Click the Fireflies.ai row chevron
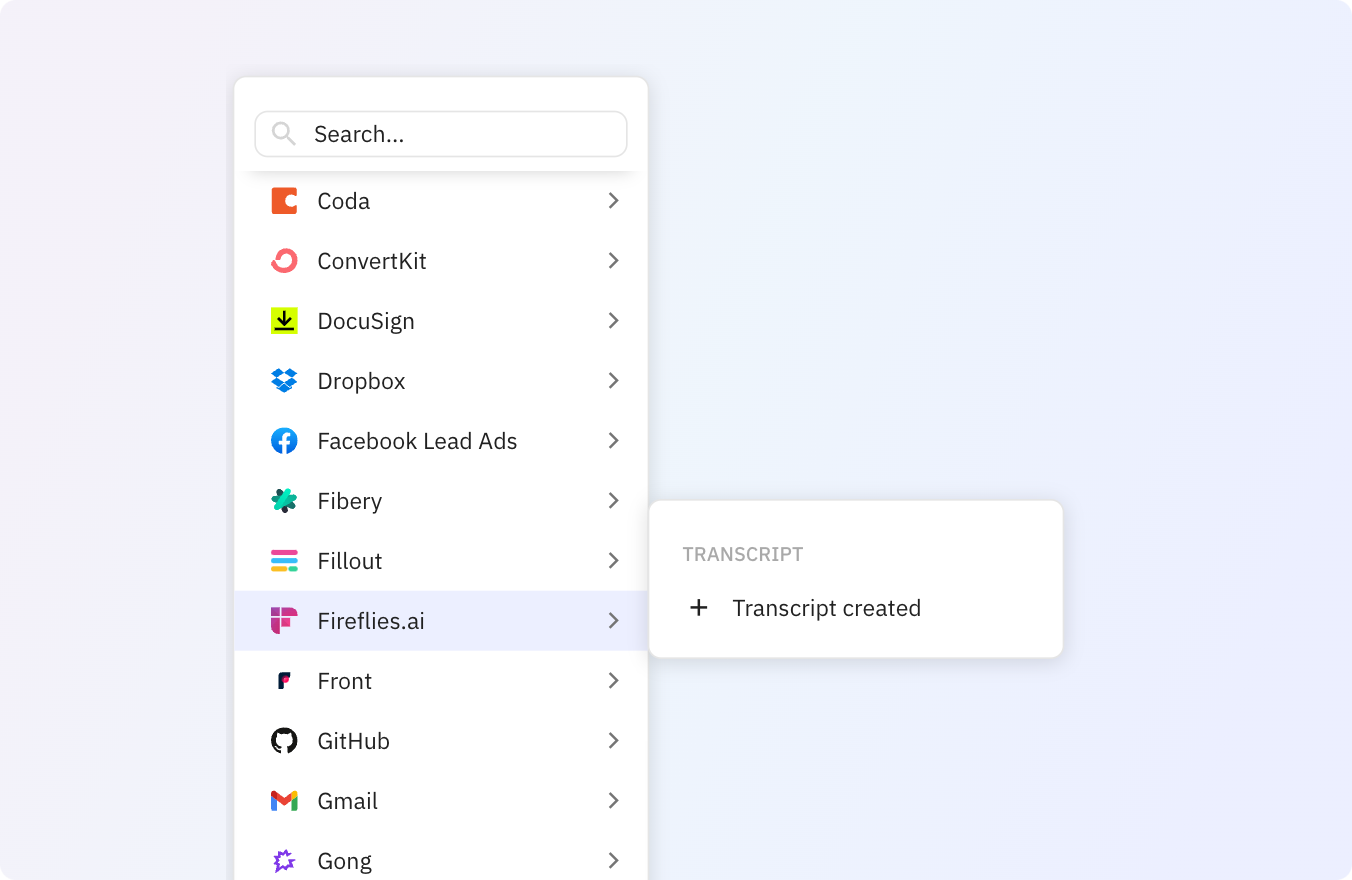Image resolution: width=1352 pixels, height=880 pixels. point(614,621)
